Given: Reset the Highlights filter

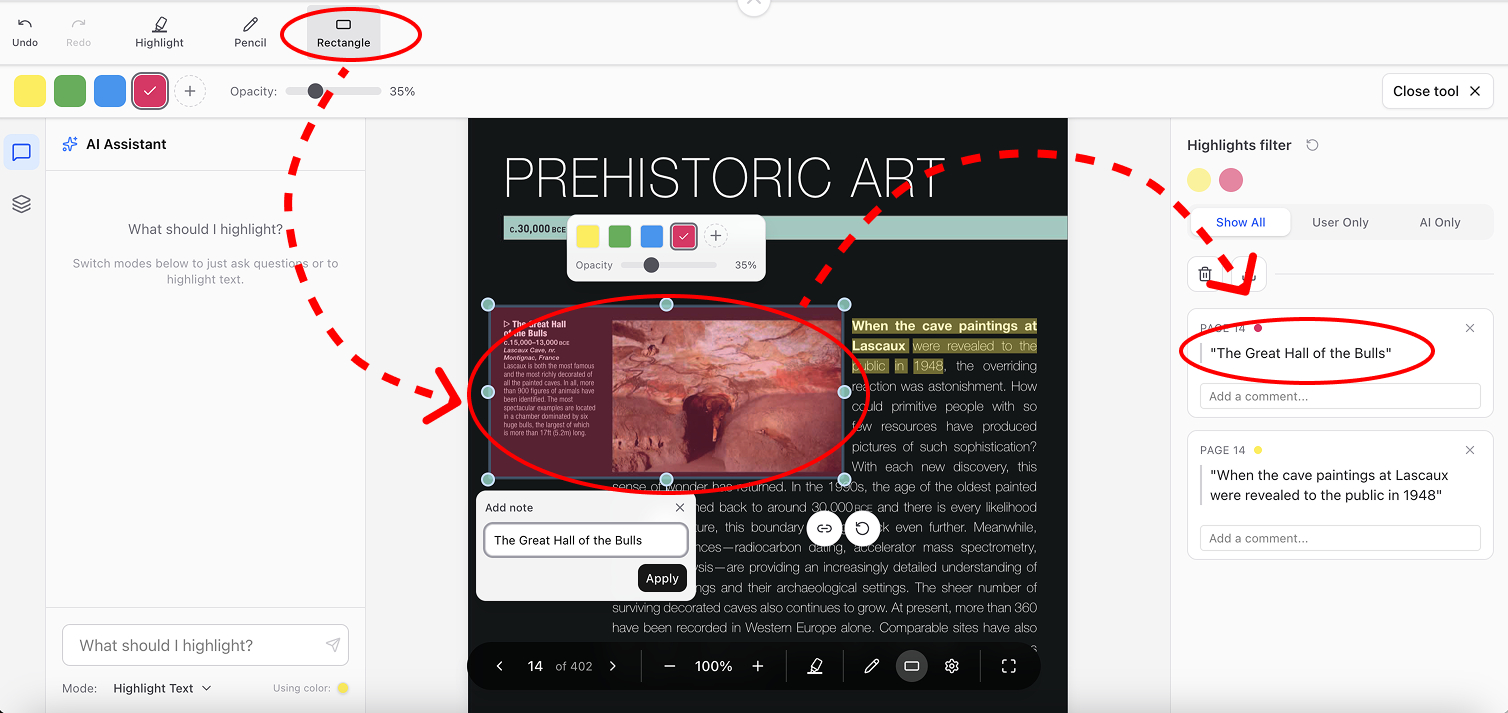Looking at the screenshot, I should [x=1312, y=145].
